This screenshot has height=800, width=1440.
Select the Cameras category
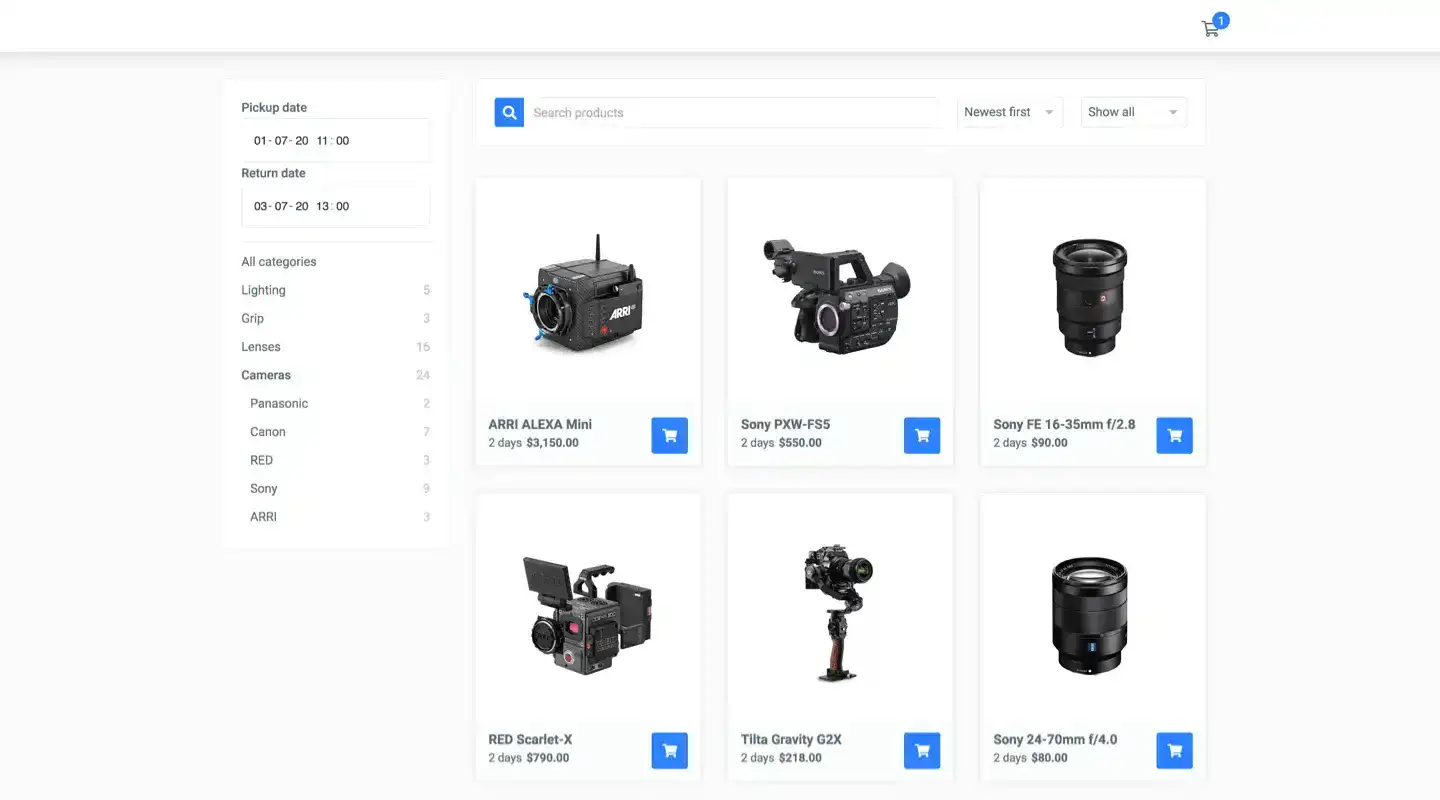click(266, 375)
